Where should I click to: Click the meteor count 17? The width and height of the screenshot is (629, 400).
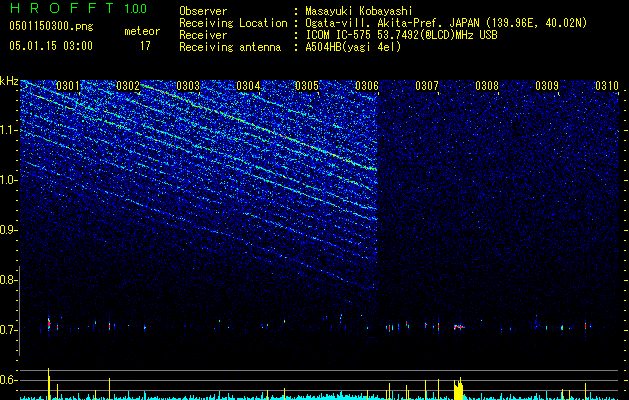pyautogui.click(x=145, y=46)
